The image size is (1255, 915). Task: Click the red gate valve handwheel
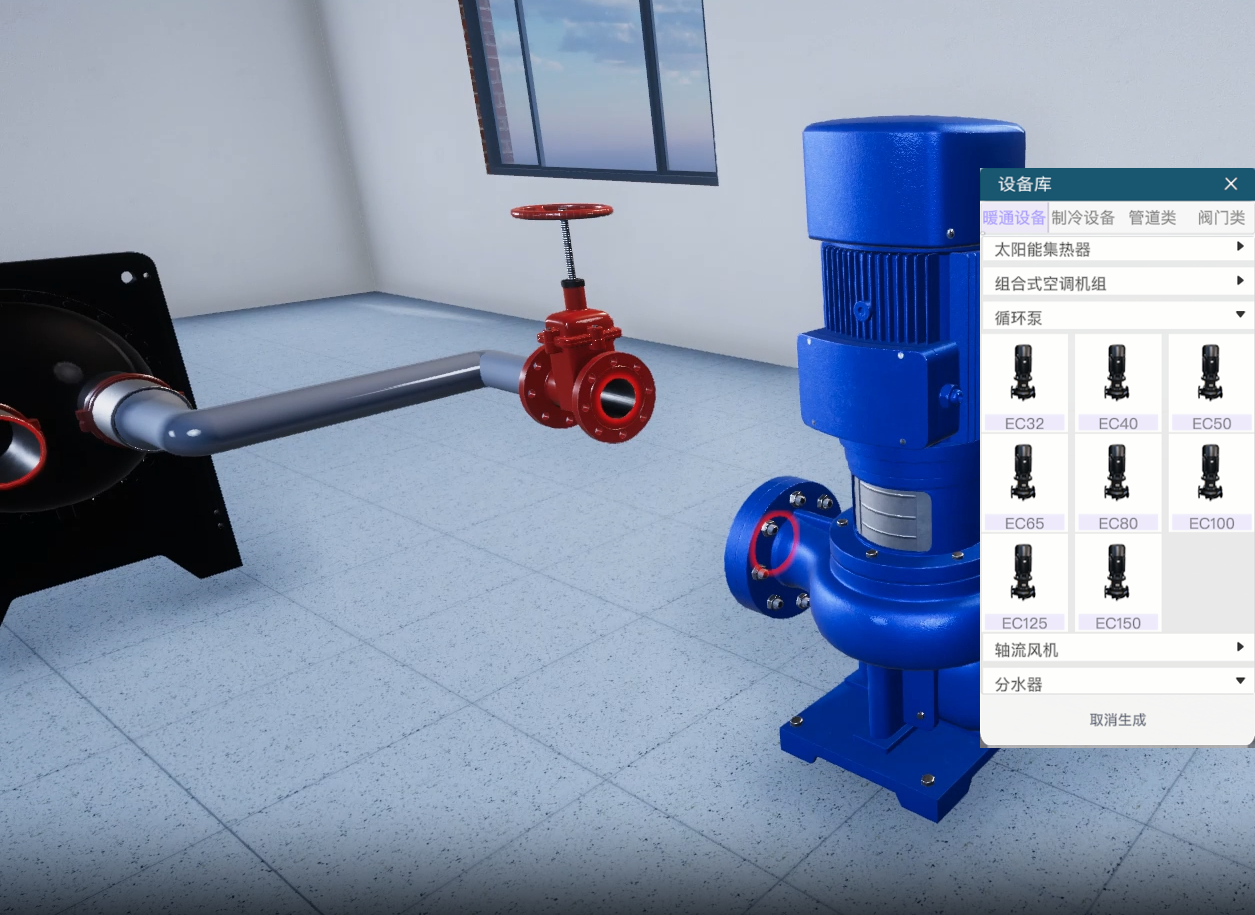click(x=561, y=212)
